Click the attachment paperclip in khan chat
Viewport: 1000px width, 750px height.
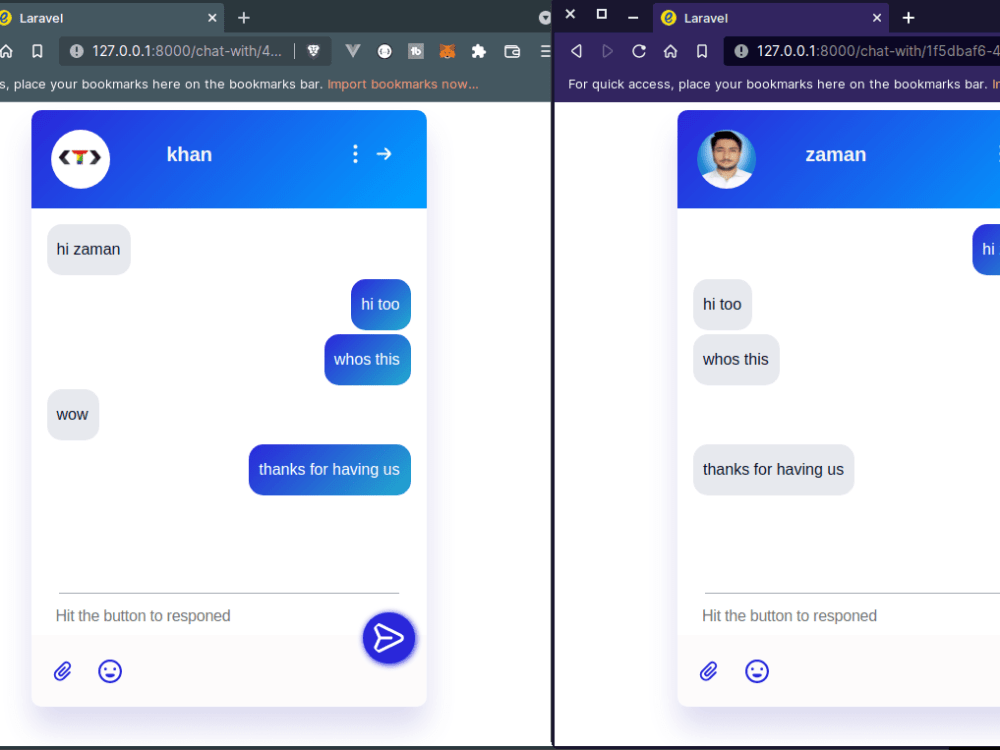click(62, 671)
